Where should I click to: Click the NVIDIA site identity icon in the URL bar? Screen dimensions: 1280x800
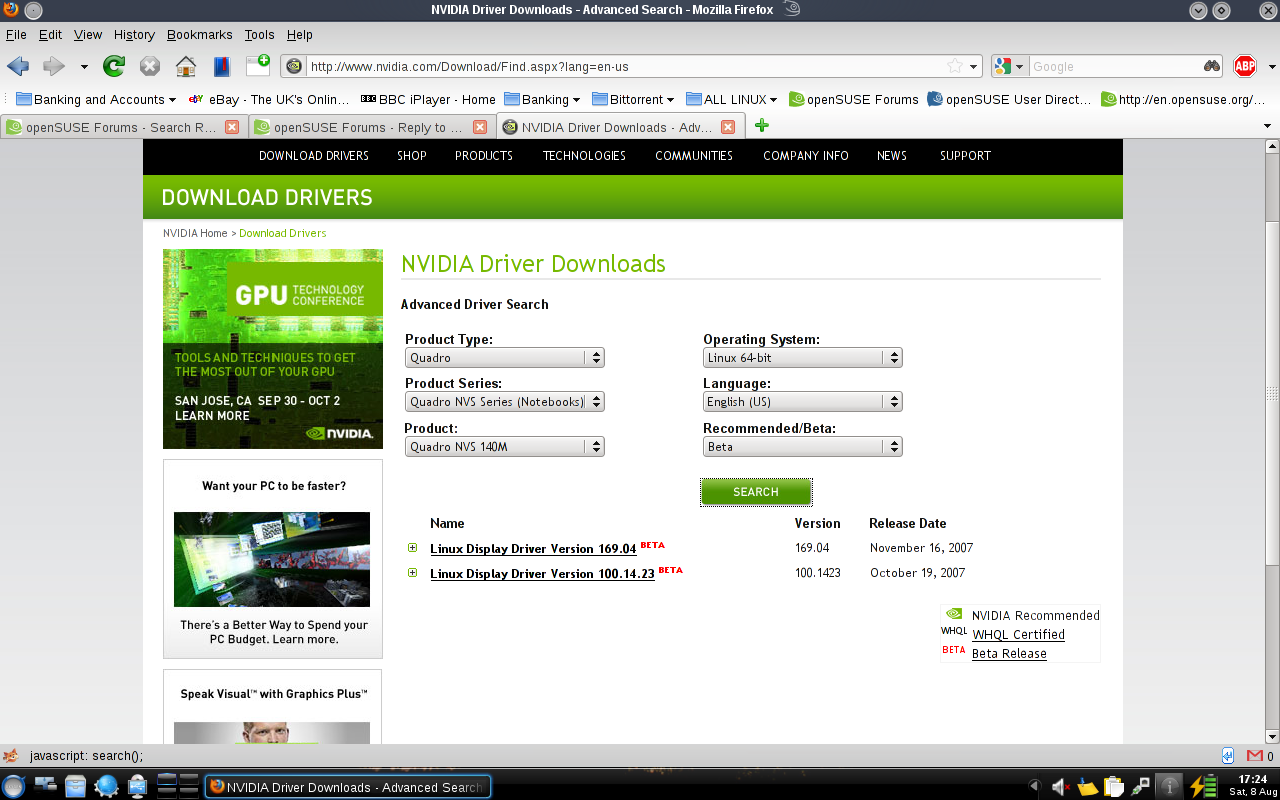coord(294,67)
